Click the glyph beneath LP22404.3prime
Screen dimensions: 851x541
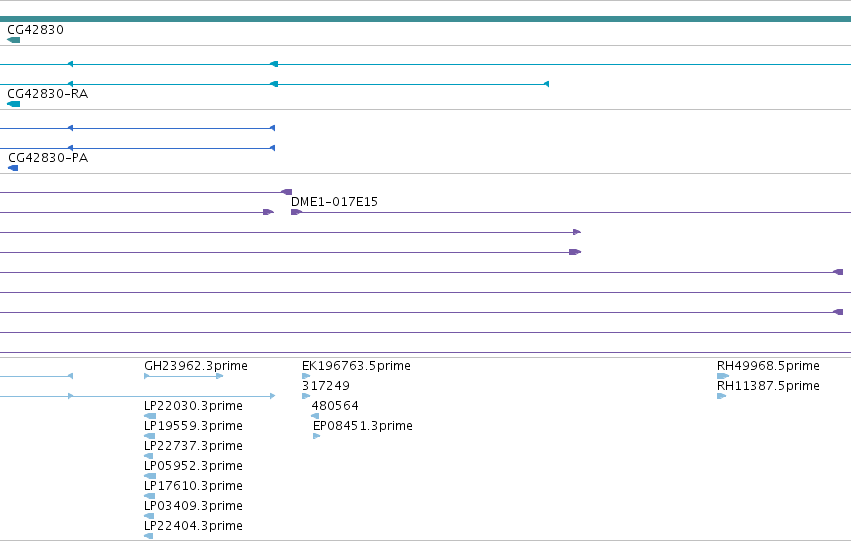point(148,536)
